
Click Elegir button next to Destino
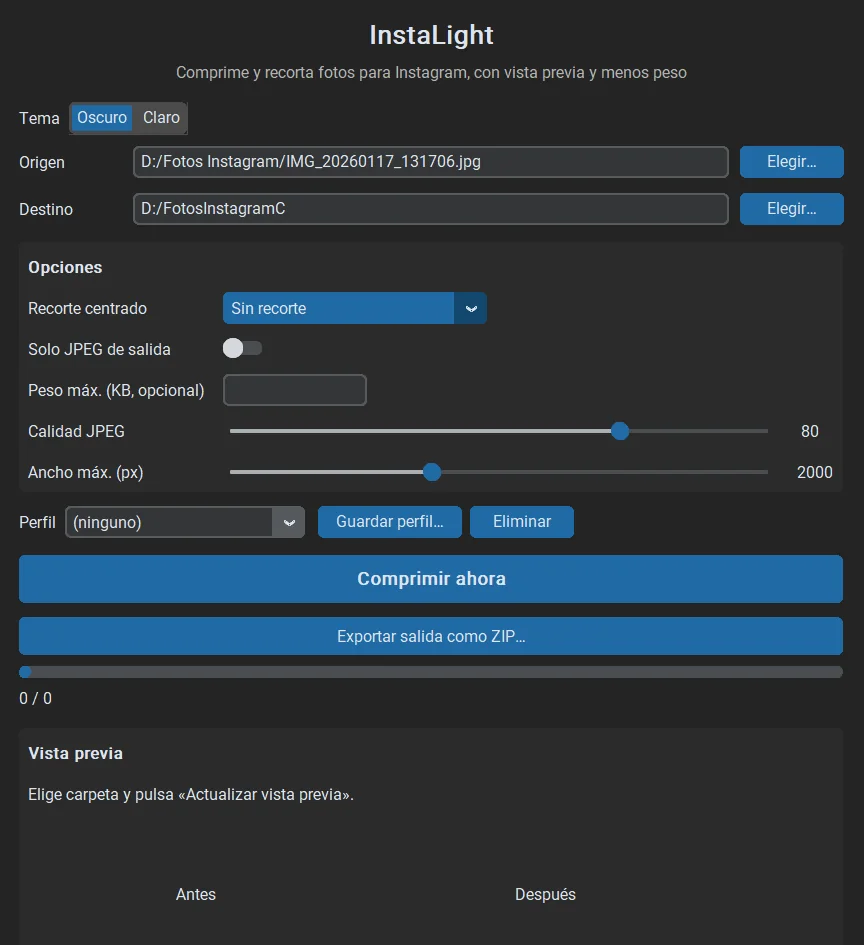(x=791, y=209)
